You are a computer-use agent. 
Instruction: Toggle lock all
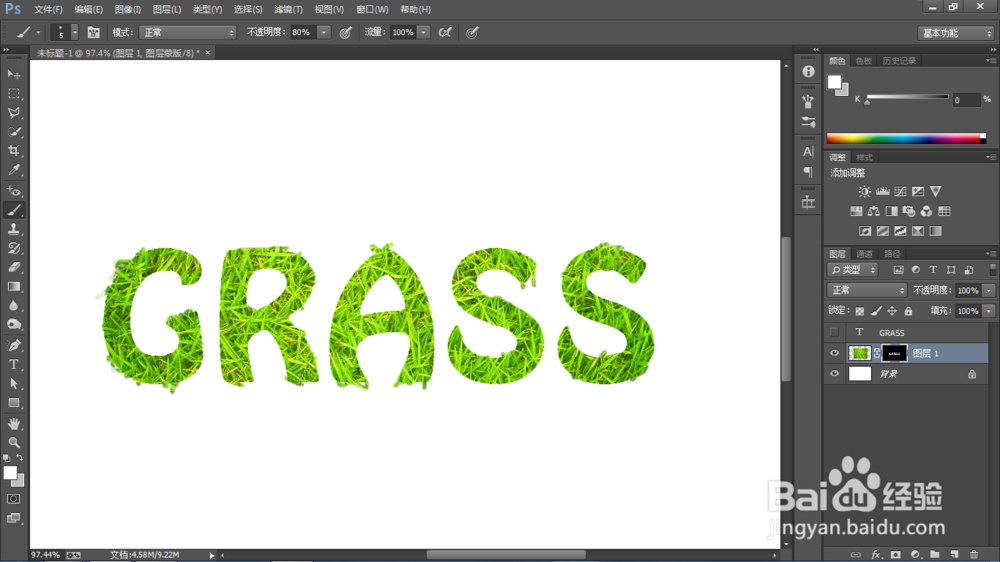[x=908, y=311]
